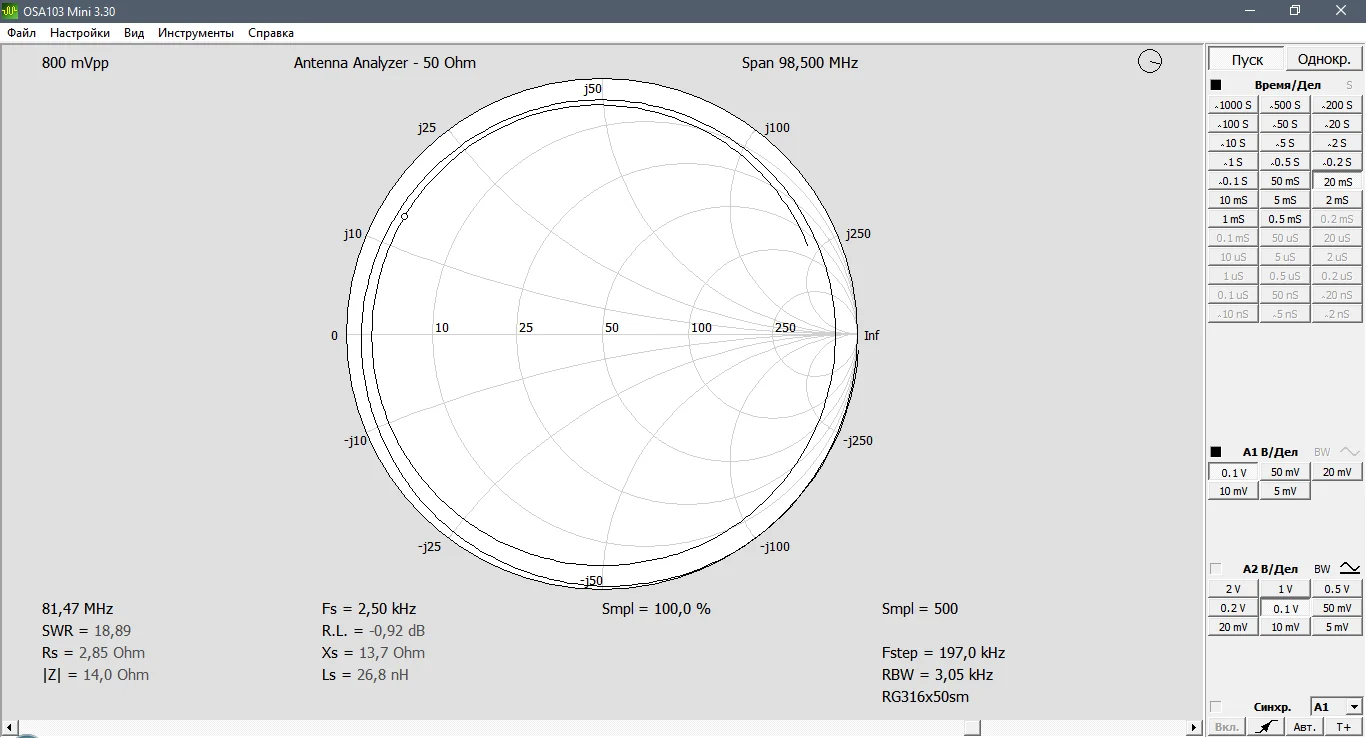Pick the 0.5 mS time base button

click(1285, 219)
